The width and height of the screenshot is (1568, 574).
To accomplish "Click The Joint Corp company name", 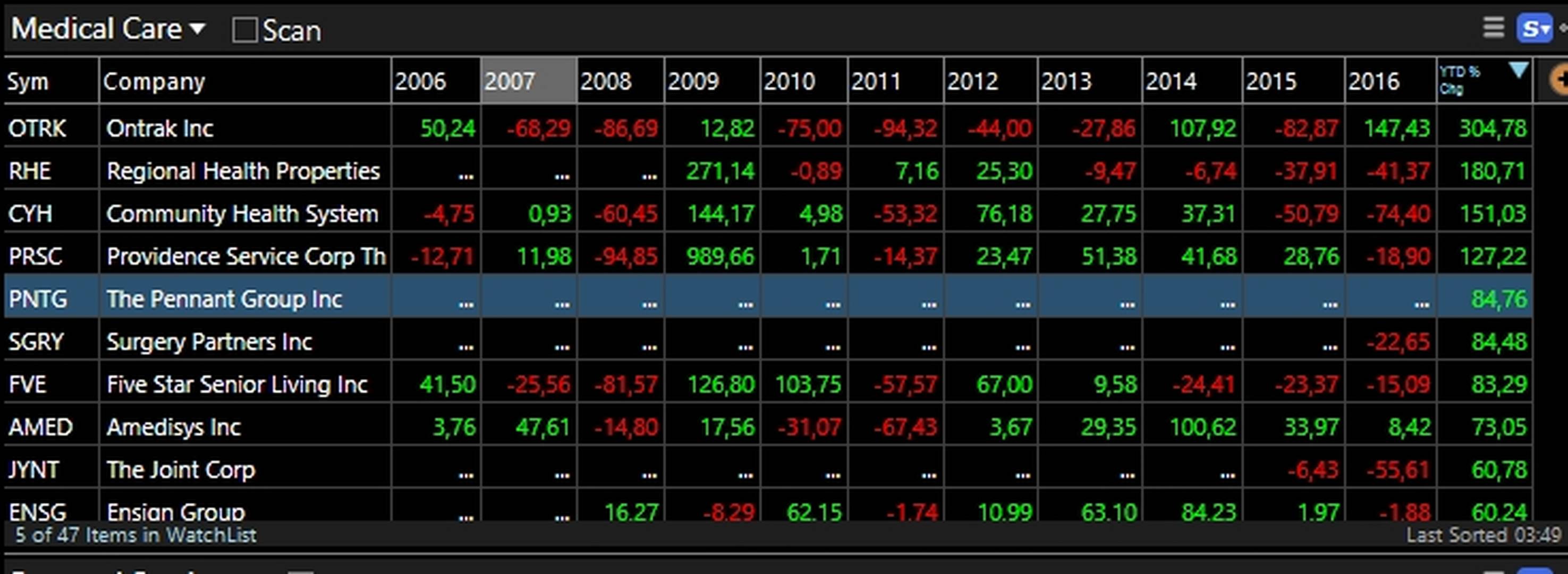I will coord(181,469).
